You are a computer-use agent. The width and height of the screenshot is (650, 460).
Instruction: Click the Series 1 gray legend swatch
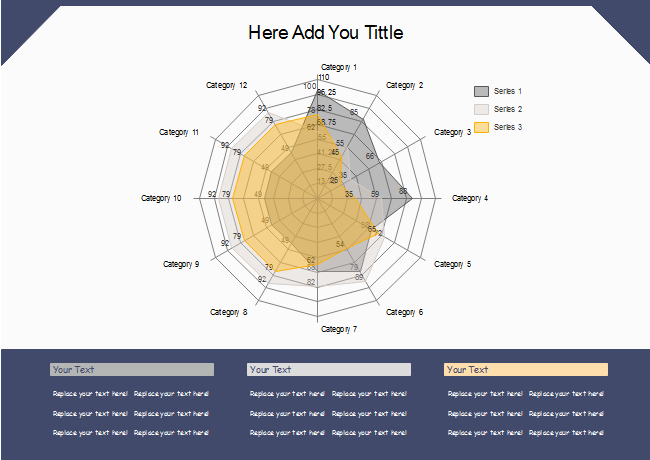[481, 91]
